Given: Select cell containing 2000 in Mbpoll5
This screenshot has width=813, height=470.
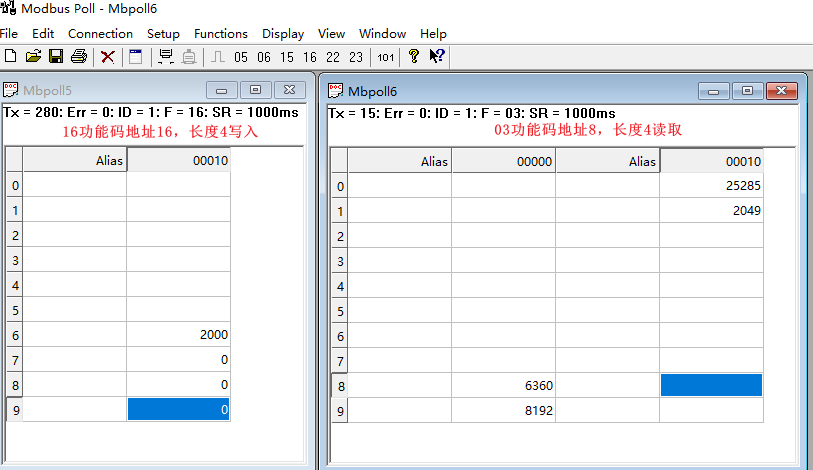Looking at the screenshot, I should pos(178,335).
